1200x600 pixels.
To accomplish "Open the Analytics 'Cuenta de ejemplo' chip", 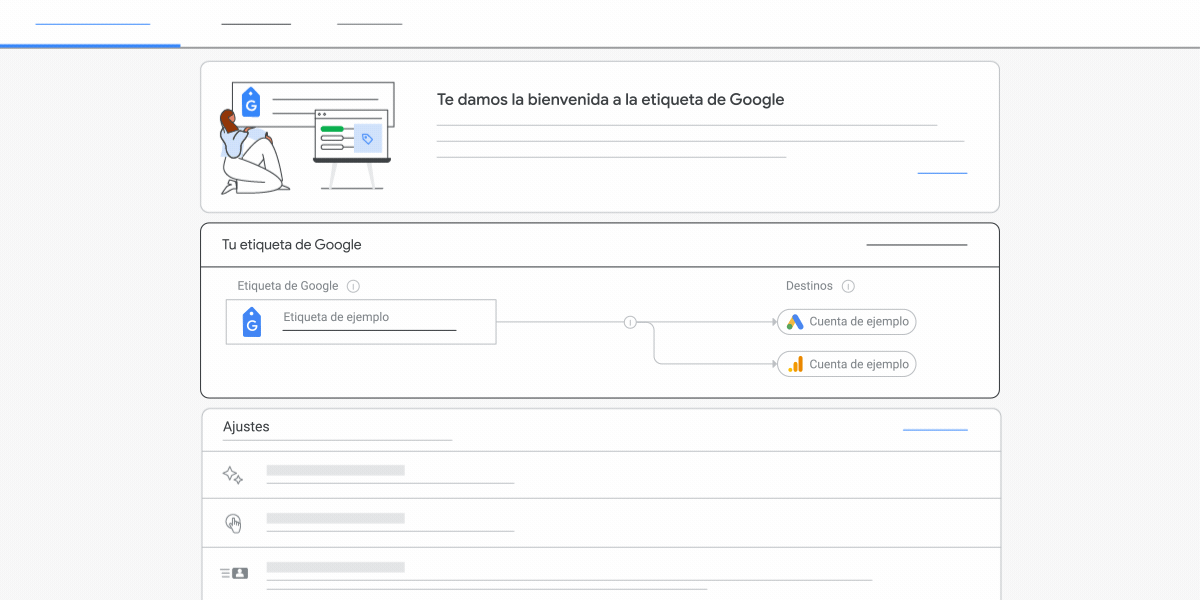I will (x=846, y=364).
